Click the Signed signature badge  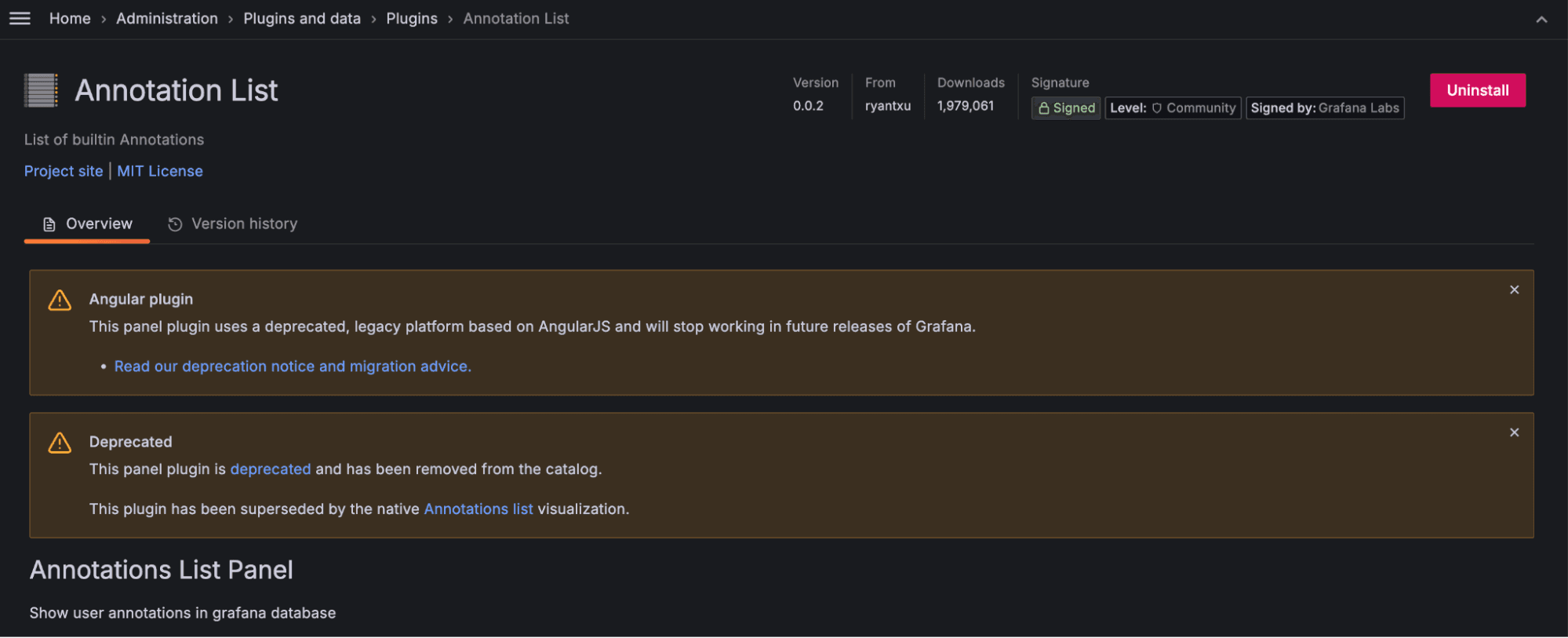coord(1066,108)
